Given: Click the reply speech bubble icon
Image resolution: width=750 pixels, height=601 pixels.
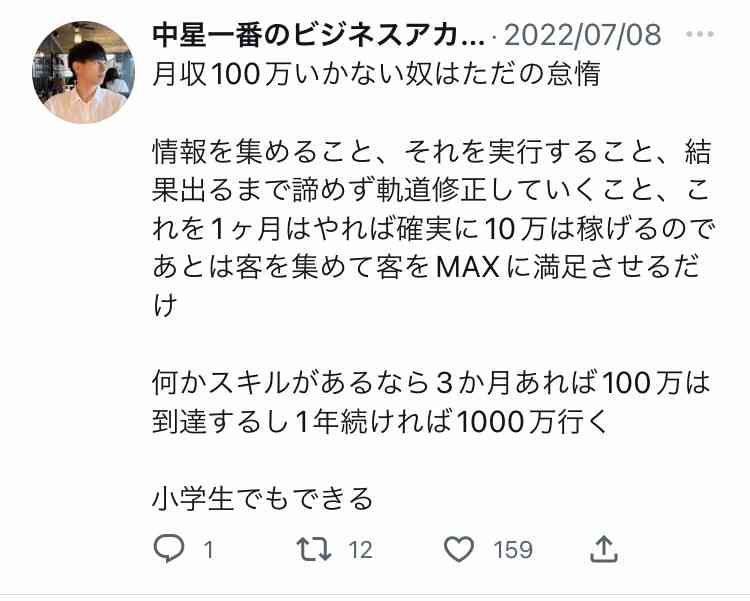Looking at the screenshot, I should (169, 548).
